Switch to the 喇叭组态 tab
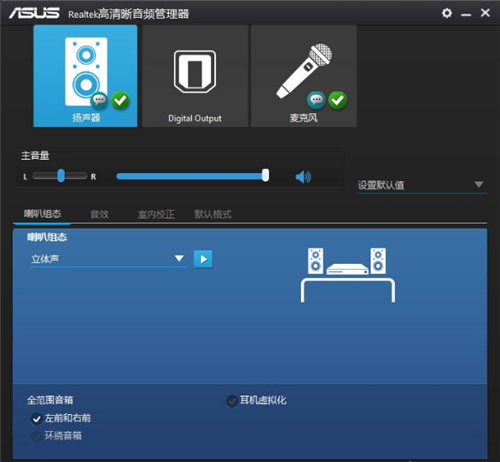The height and width of the screenshot is (462, 500). [42, 214]
